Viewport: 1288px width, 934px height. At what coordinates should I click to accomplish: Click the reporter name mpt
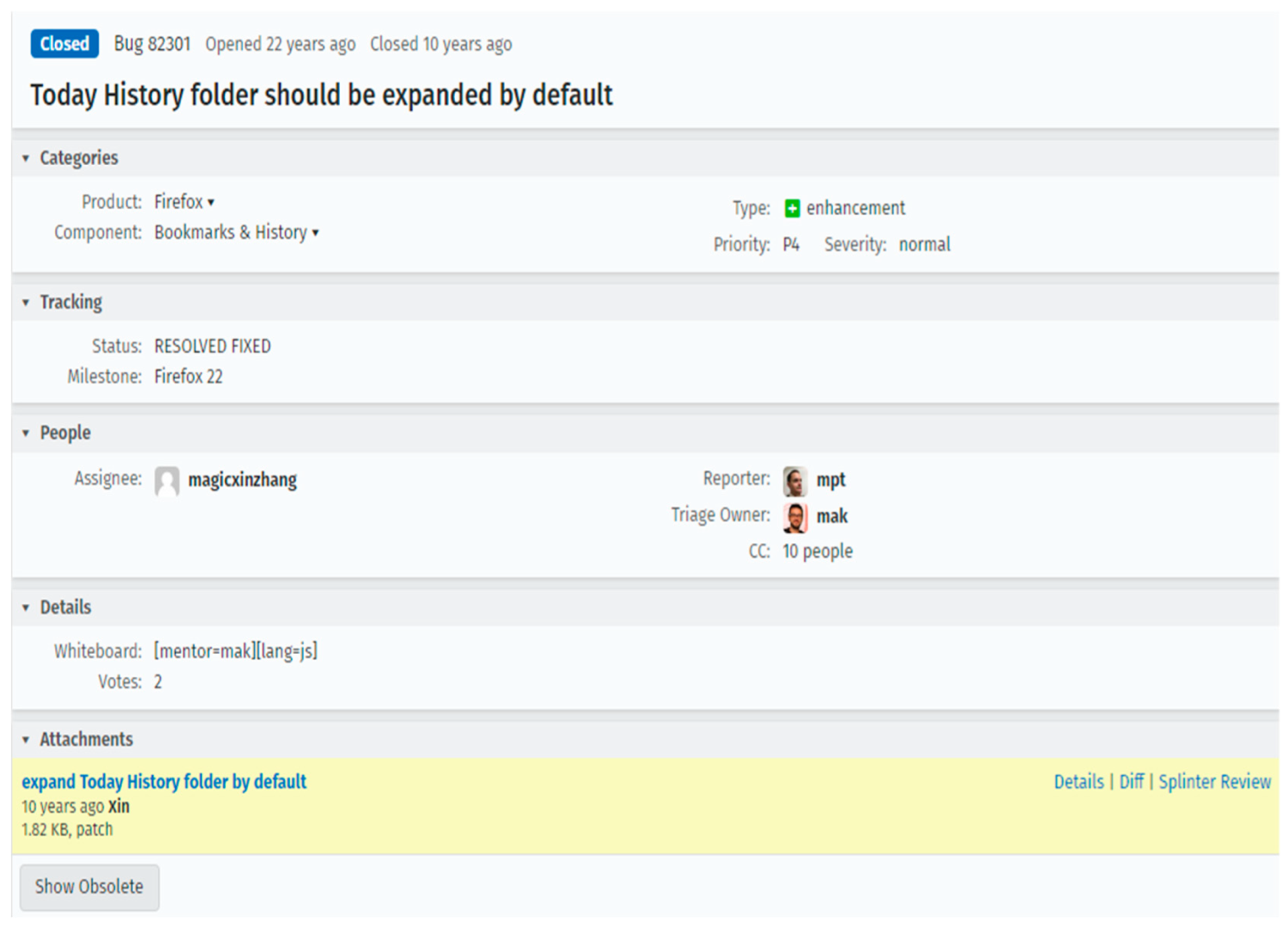[x=831, y=480]
